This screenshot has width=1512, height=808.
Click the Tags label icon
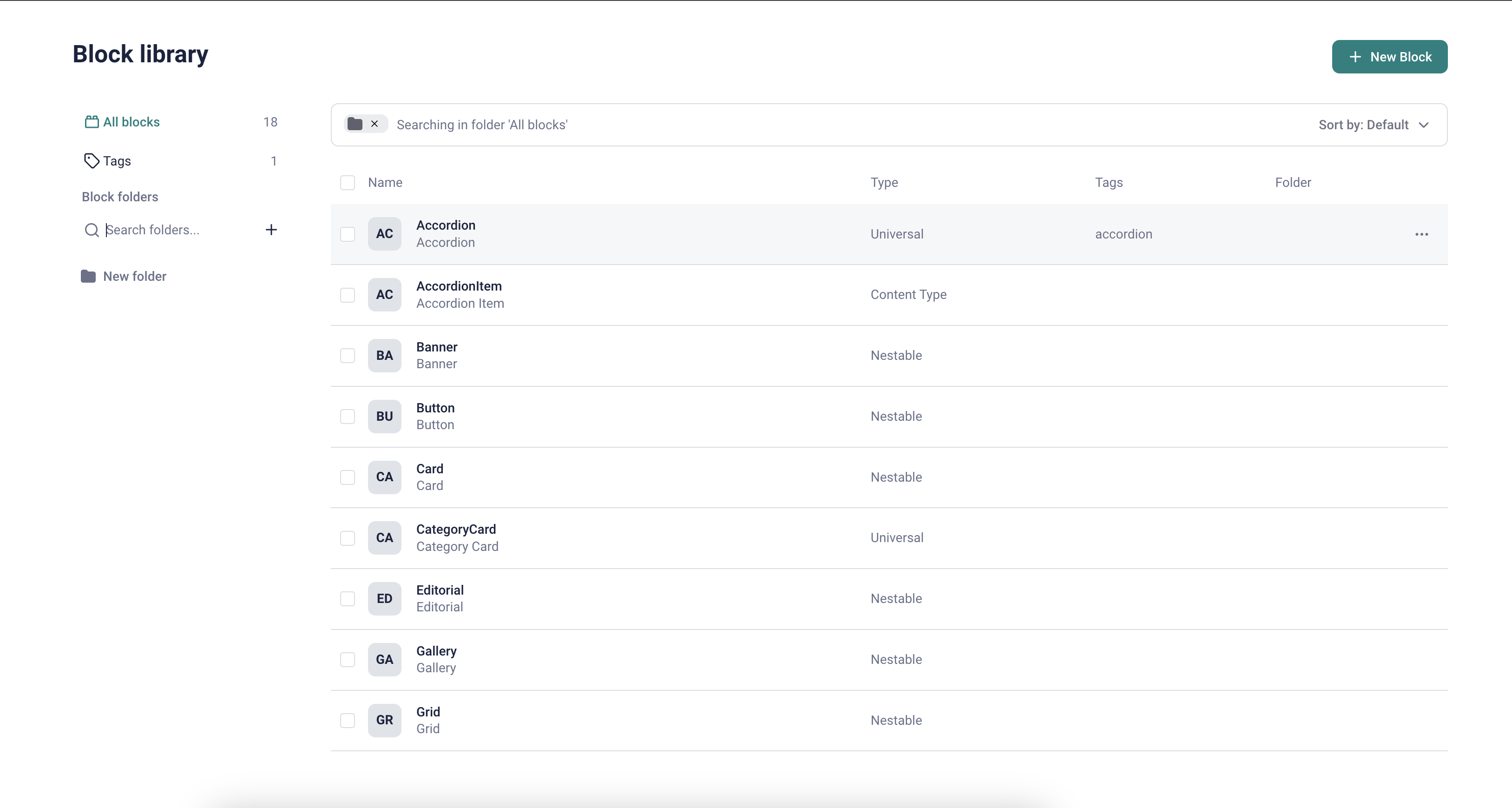point(92,161)
